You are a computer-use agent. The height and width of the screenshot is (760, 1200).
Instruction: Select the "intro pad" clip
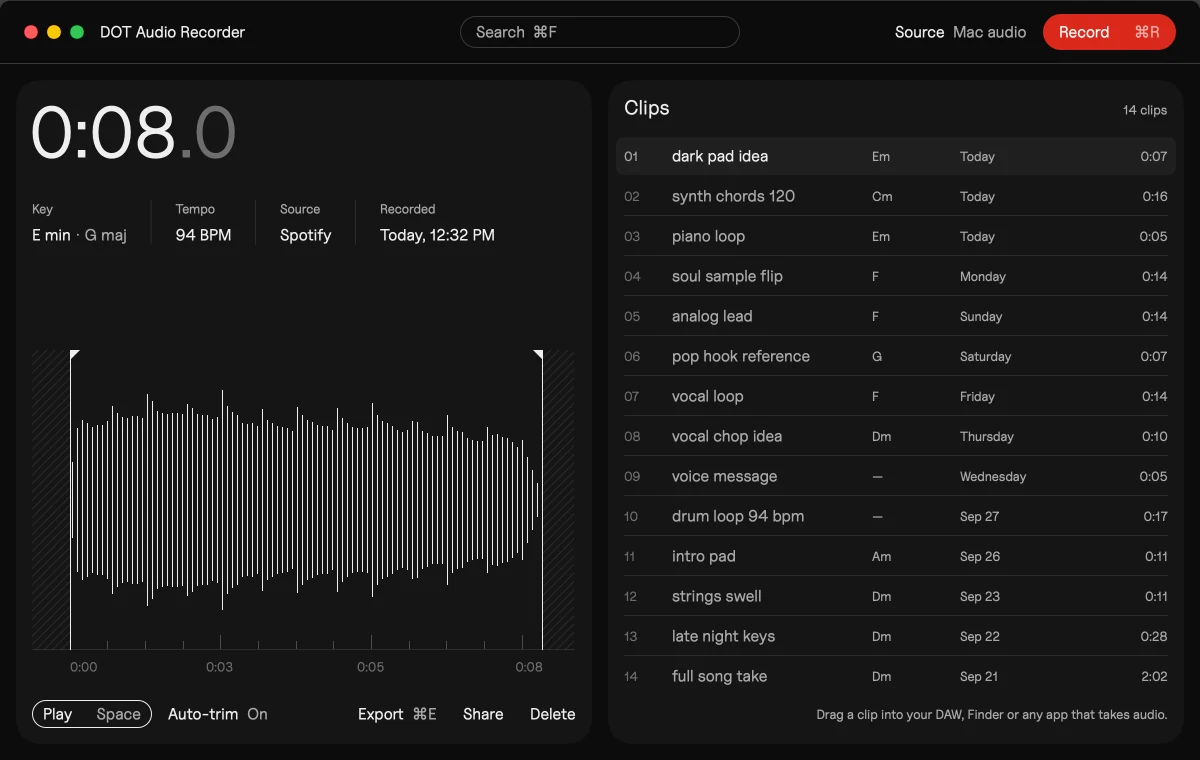click(x=896, y=556)
